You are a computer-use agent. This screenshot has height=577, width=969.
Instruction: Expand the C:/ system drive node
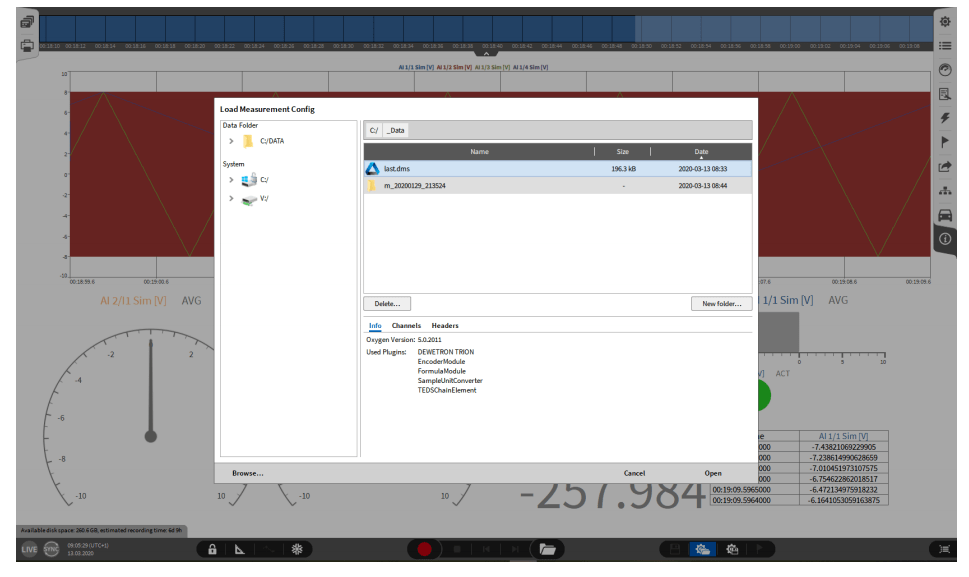(x=232, y=180)
